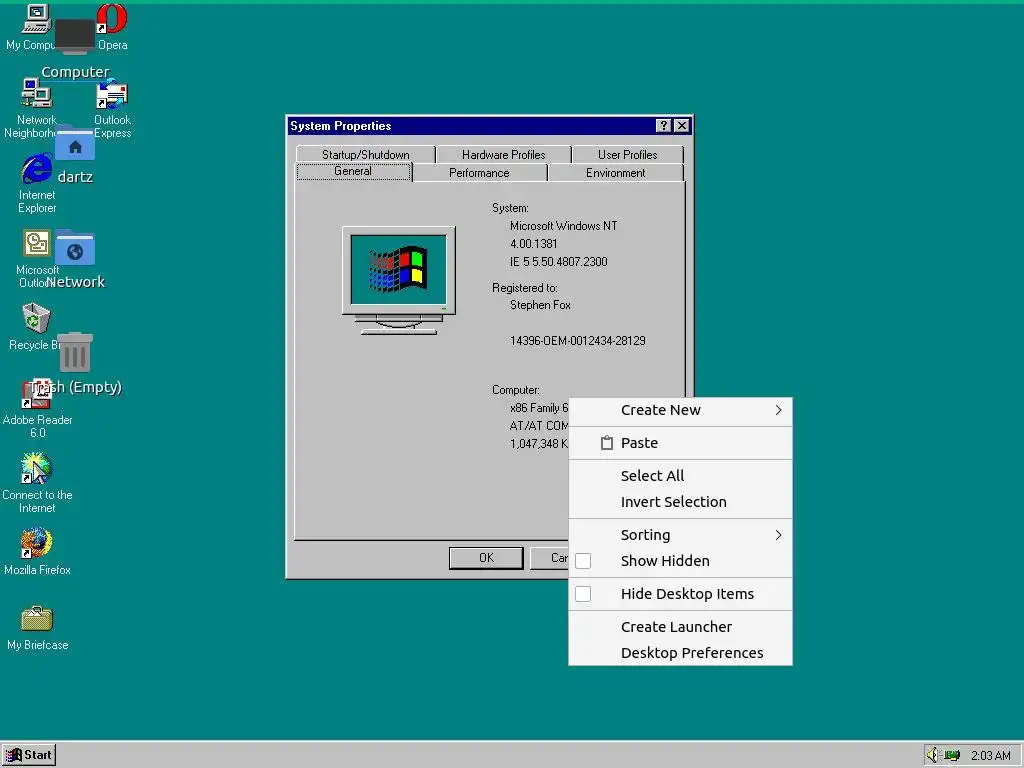Image resolution: width=1024 pixels, height=768 pixels.
Task: Open the Trash (Empty) can icon
Action: [75, 353]
